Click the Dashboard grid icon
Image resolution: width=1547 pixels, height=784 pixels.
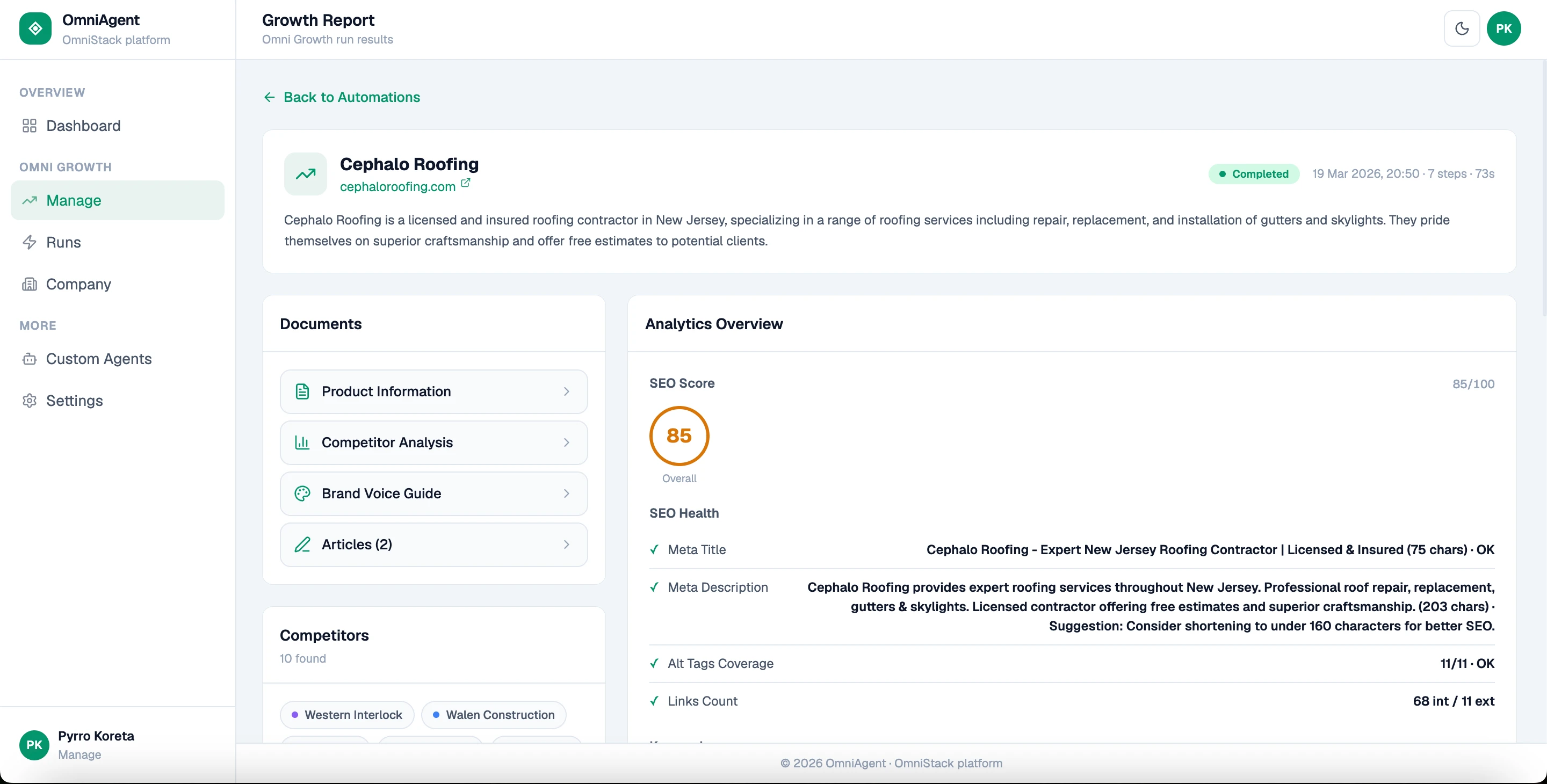click(x=30, y=126)
